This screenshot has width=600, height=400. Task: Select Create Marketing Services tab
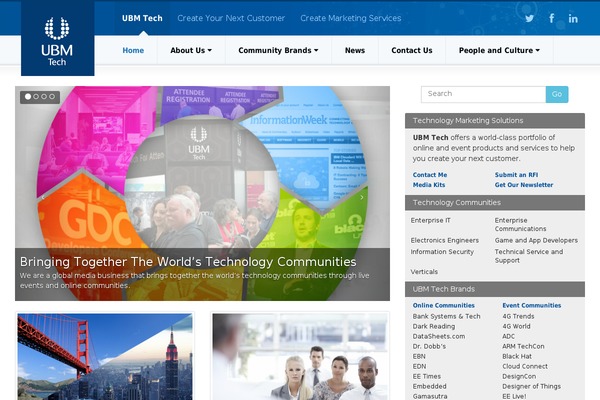[351, 18]
